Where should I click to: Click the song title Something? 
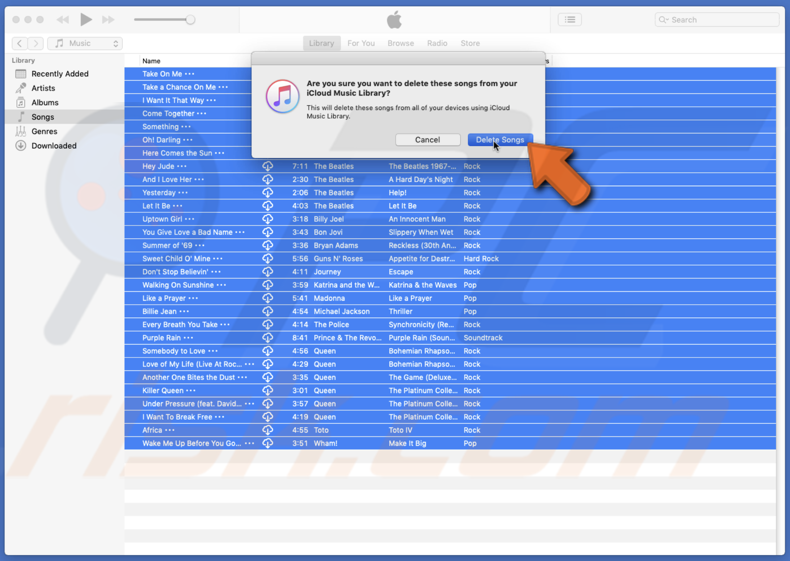click(160, 127)
